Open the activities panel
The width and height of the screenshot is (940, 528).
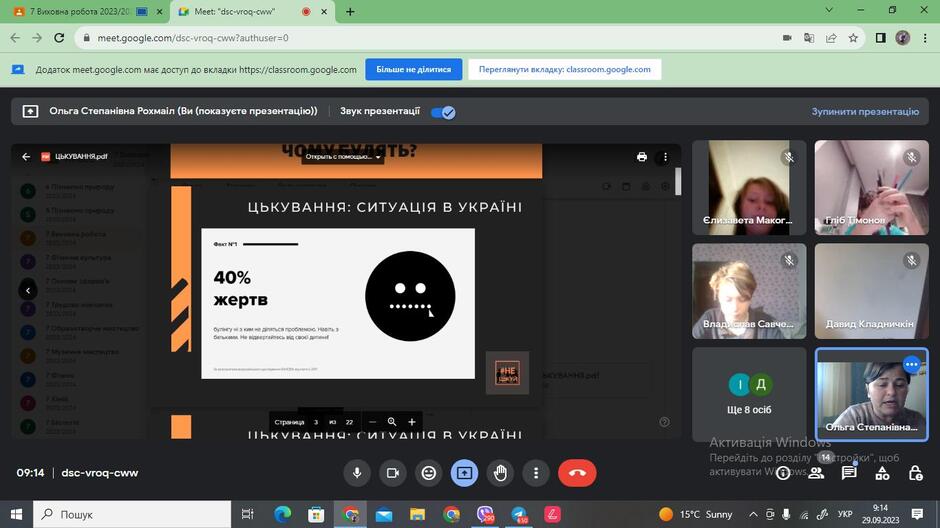(882, 473)
